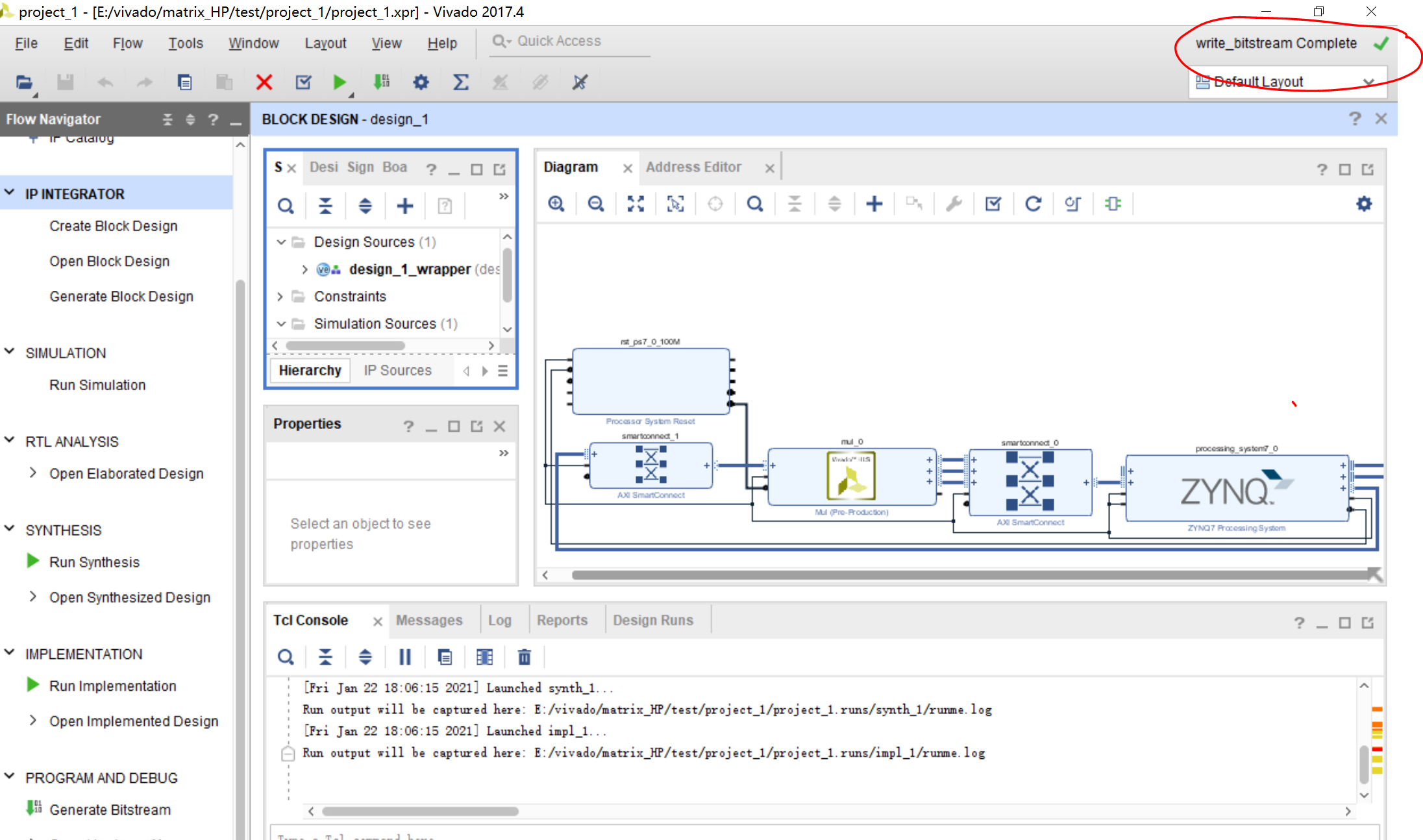Expand the design_1_wrapper tree node
Screen dimensions: 1423x840
(x=304, y=269)
